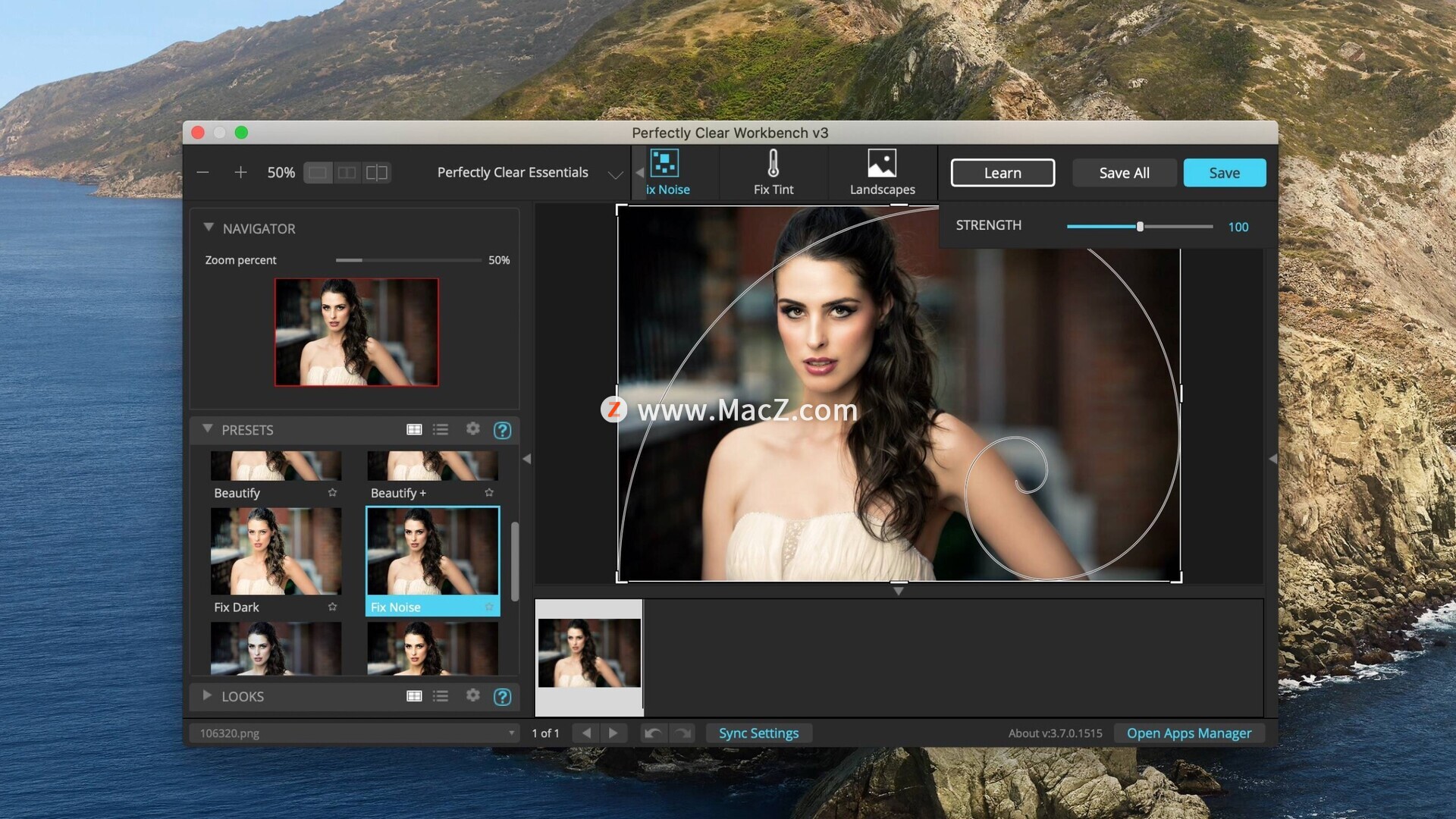Favorite the Fix Noise preset star

click(489, 607)
